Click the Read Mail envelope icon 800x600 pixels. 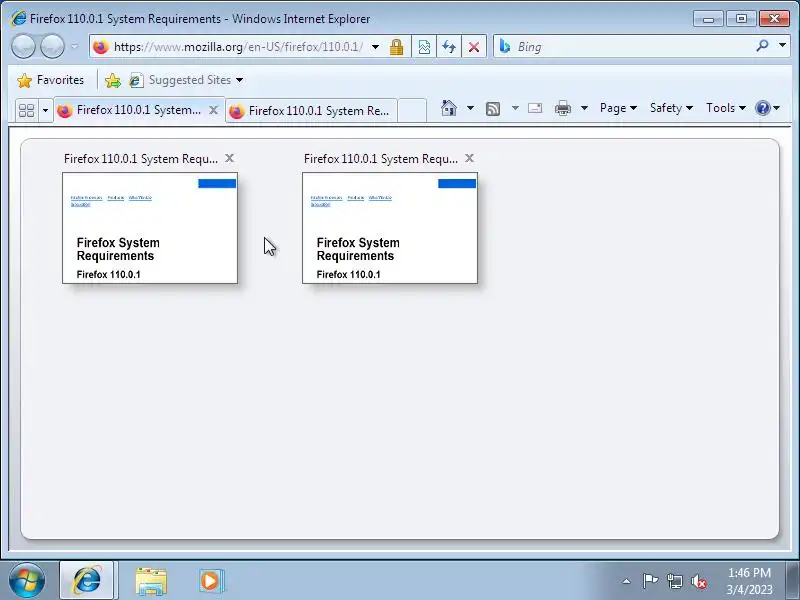(x=535, y=108)
